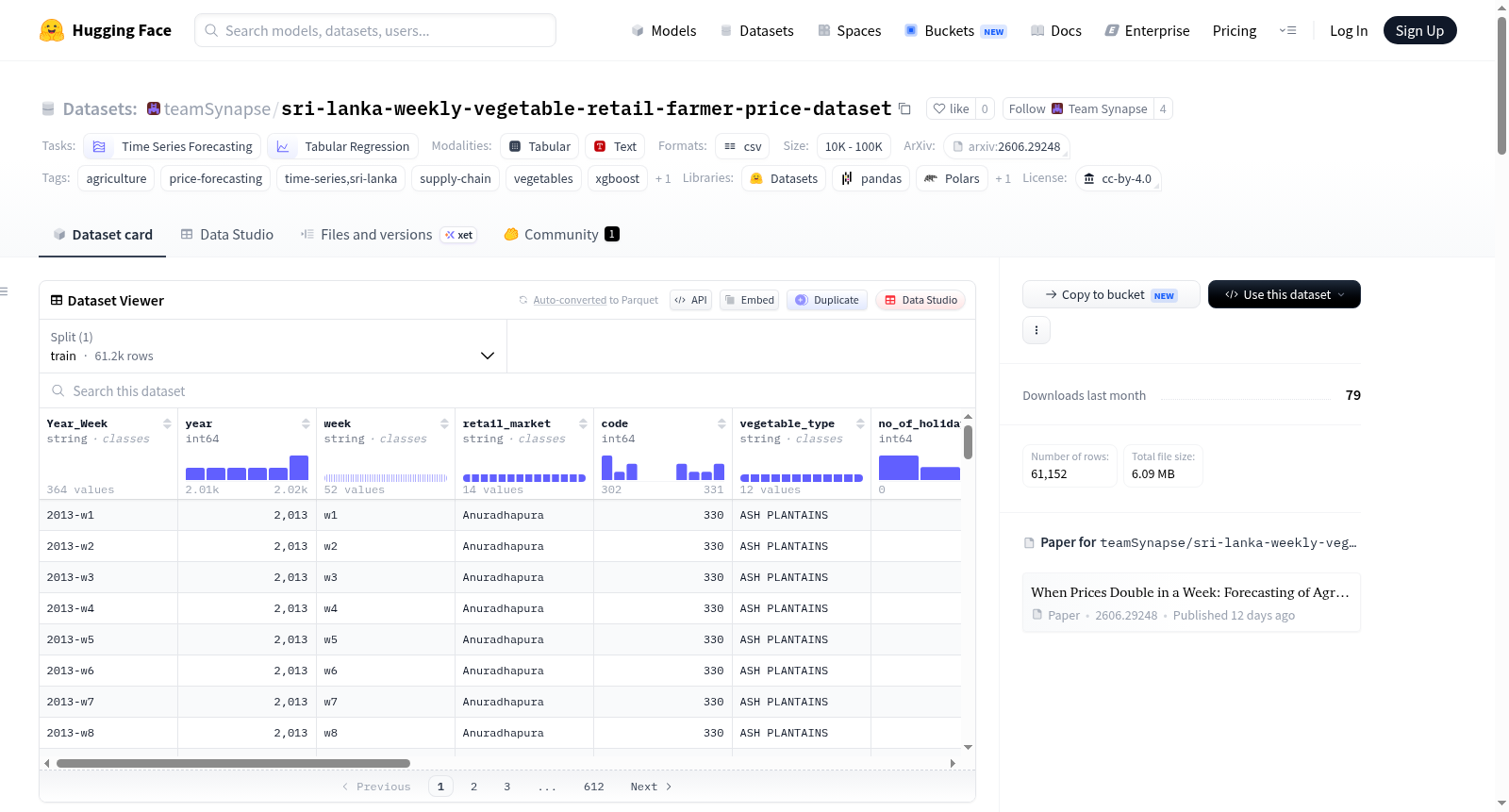Image resolution: width=1509 pixels, height=812 pixels.
Task: Open the navigation overflow menu icon
Action: pos(1287,30)
